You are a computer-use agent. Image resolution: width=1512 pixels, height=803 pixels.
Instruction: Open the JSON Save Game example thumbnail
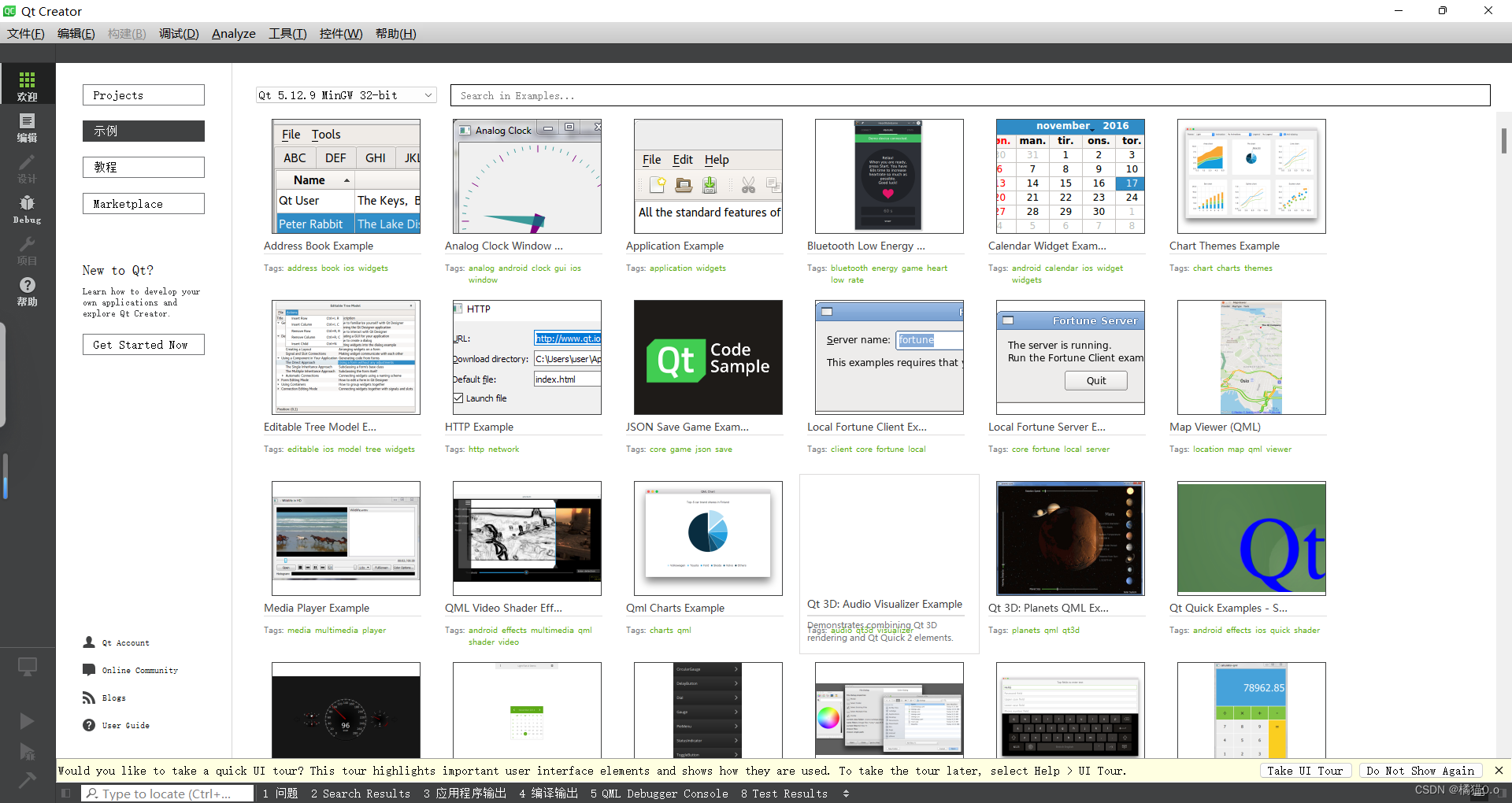point(708,357)
